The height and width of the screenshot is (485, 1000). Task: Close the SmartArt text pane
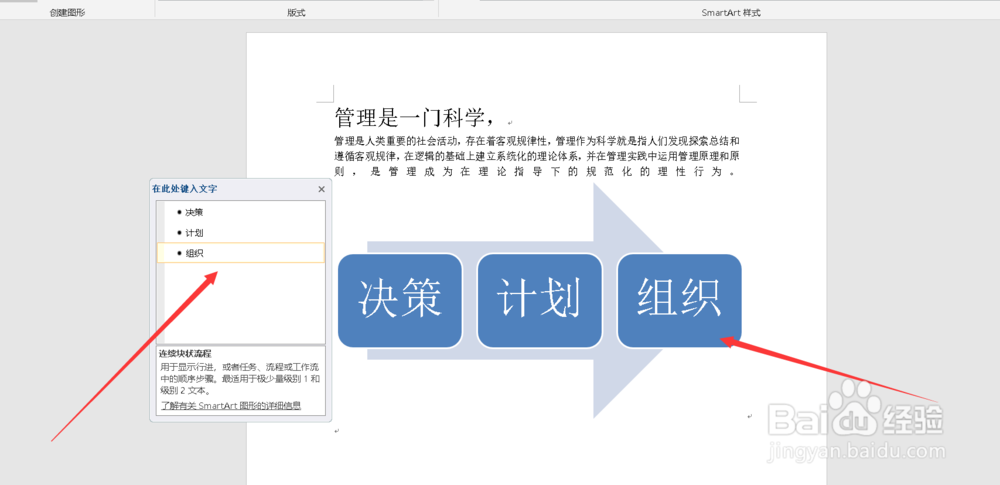click(321, 189)
